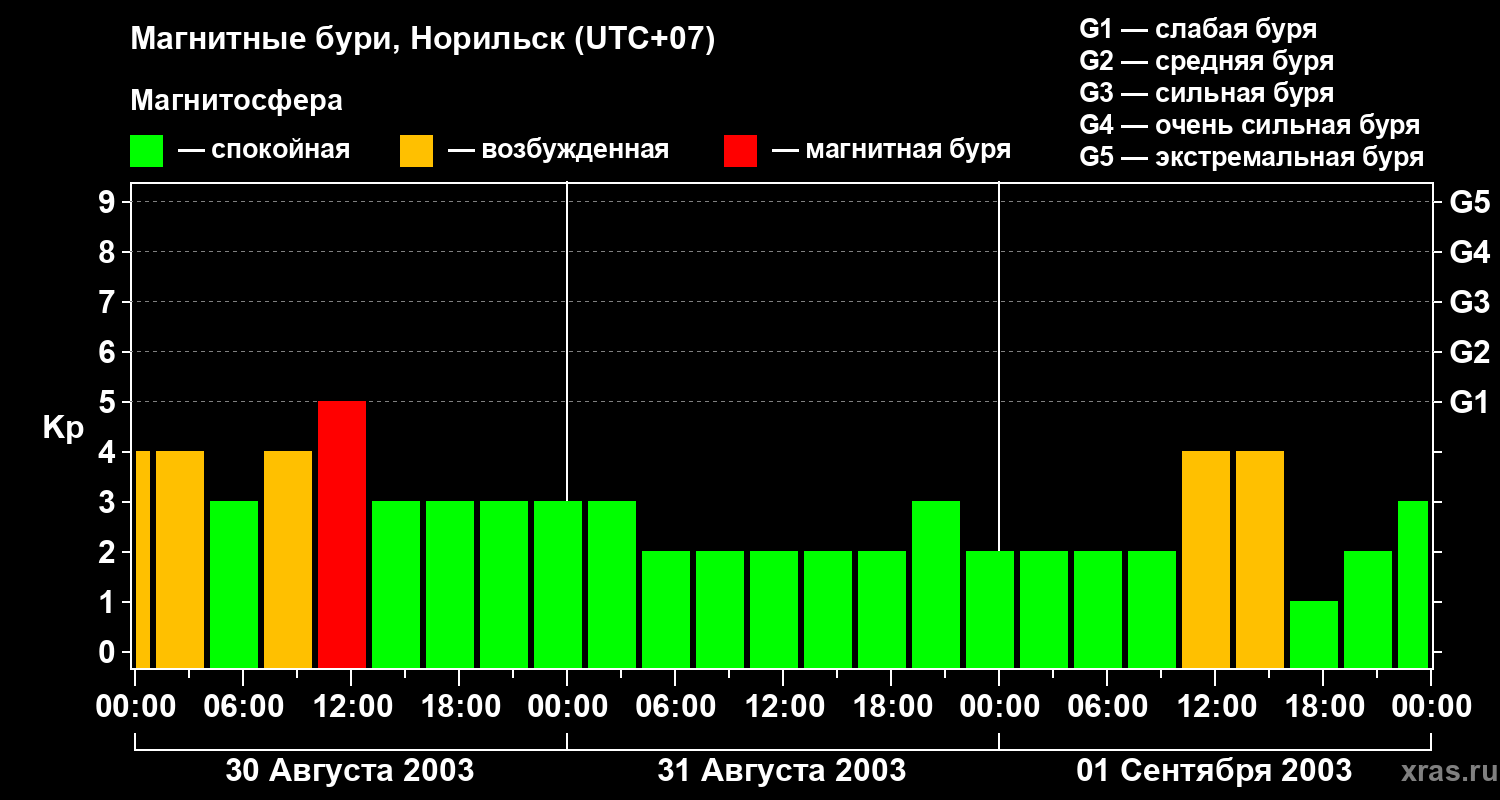This screenshot has height=800, width=1500.
Task: Click the '06:00' time label above 31 Августа
Action: coord(675,707)
